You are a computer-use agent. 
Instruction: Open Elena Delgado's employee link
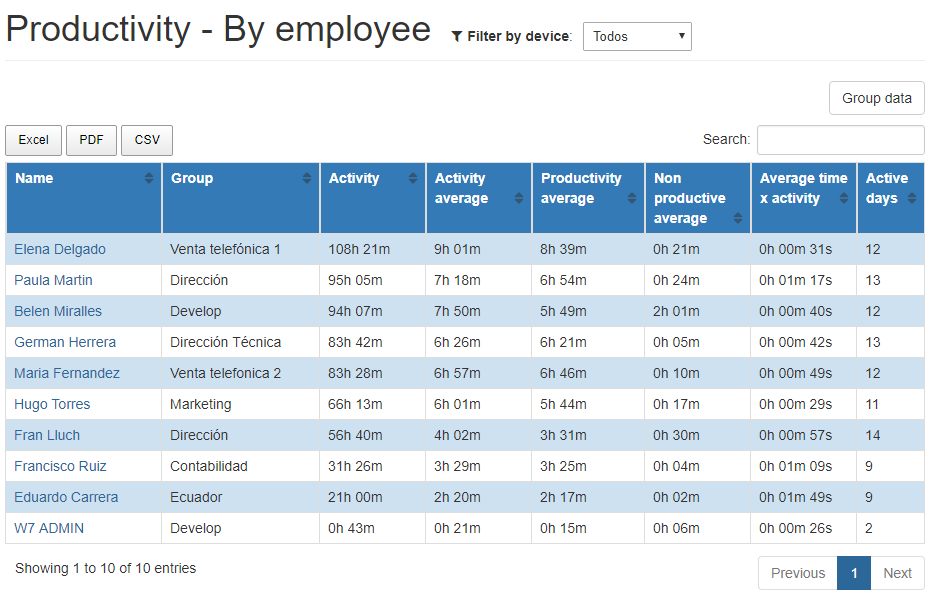60,249
